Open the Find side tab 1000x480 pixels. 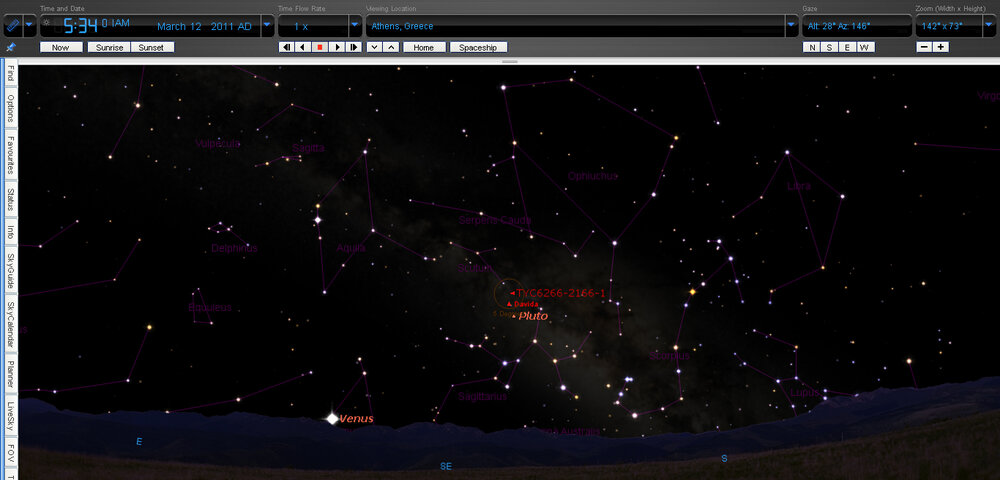coord(10,74)
